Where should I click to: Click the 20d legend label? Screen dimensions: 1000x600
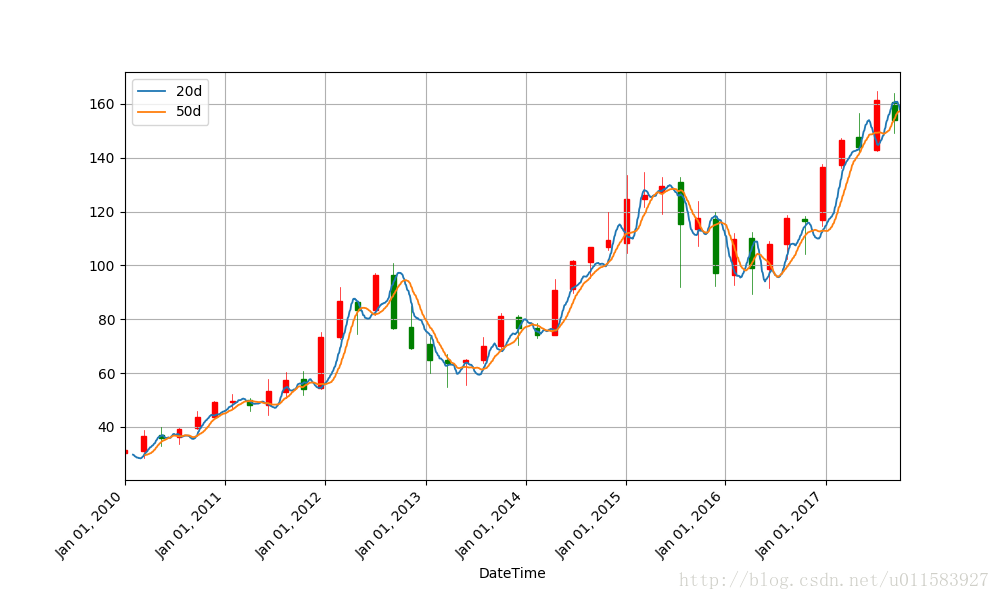pos(189,91)
